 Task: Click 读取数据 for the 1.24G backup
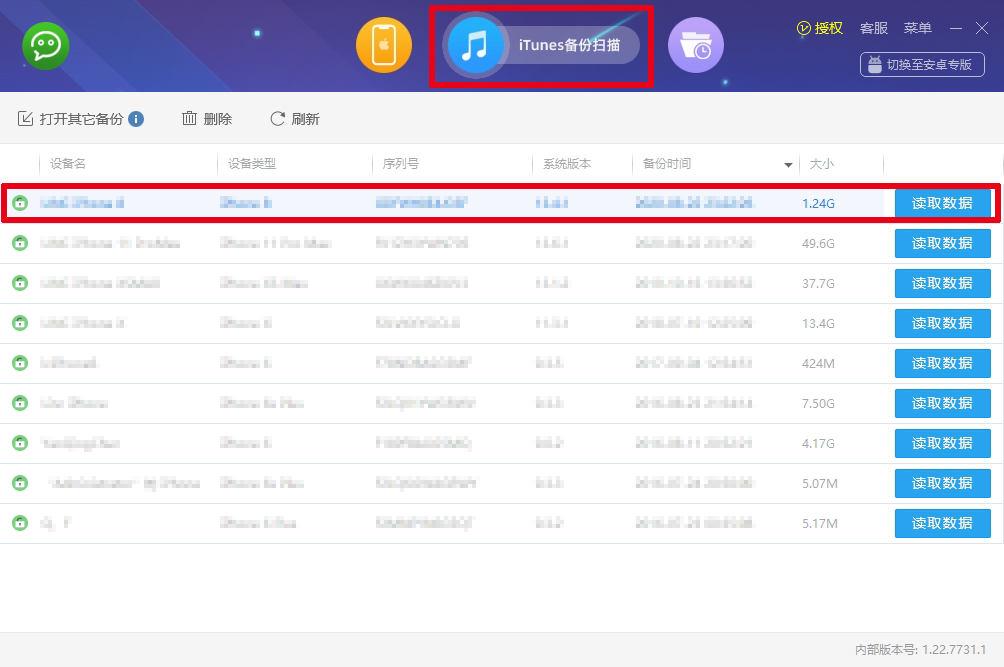[x=942, y=203]
